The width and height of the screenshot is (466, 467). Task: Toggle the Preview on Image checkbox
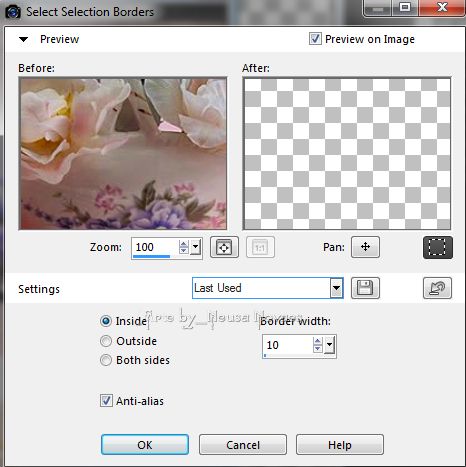click(315, 39)
